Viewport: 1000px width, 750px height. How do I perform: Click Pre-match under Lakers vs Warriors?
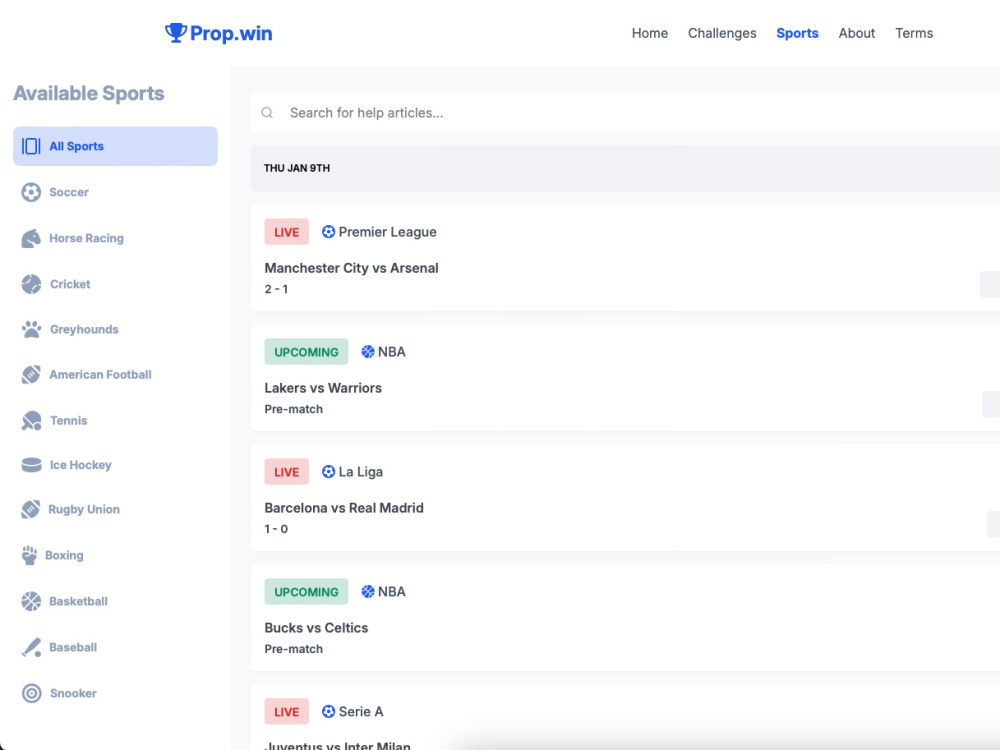[293, 409]
